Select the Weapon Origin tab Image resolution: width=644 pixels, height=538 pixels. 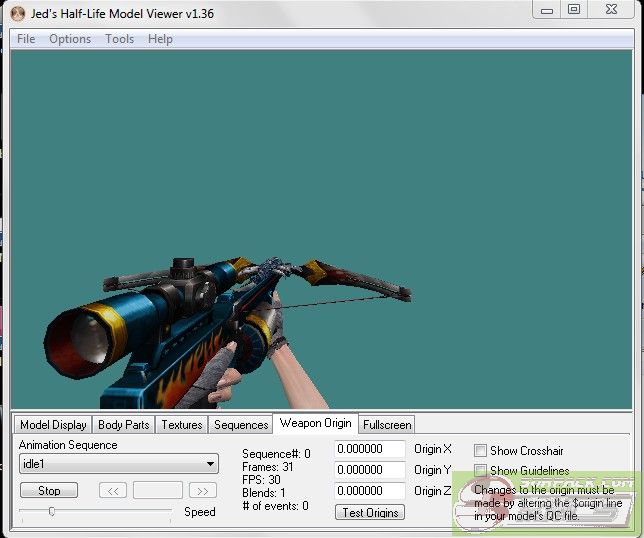[315, 423]
